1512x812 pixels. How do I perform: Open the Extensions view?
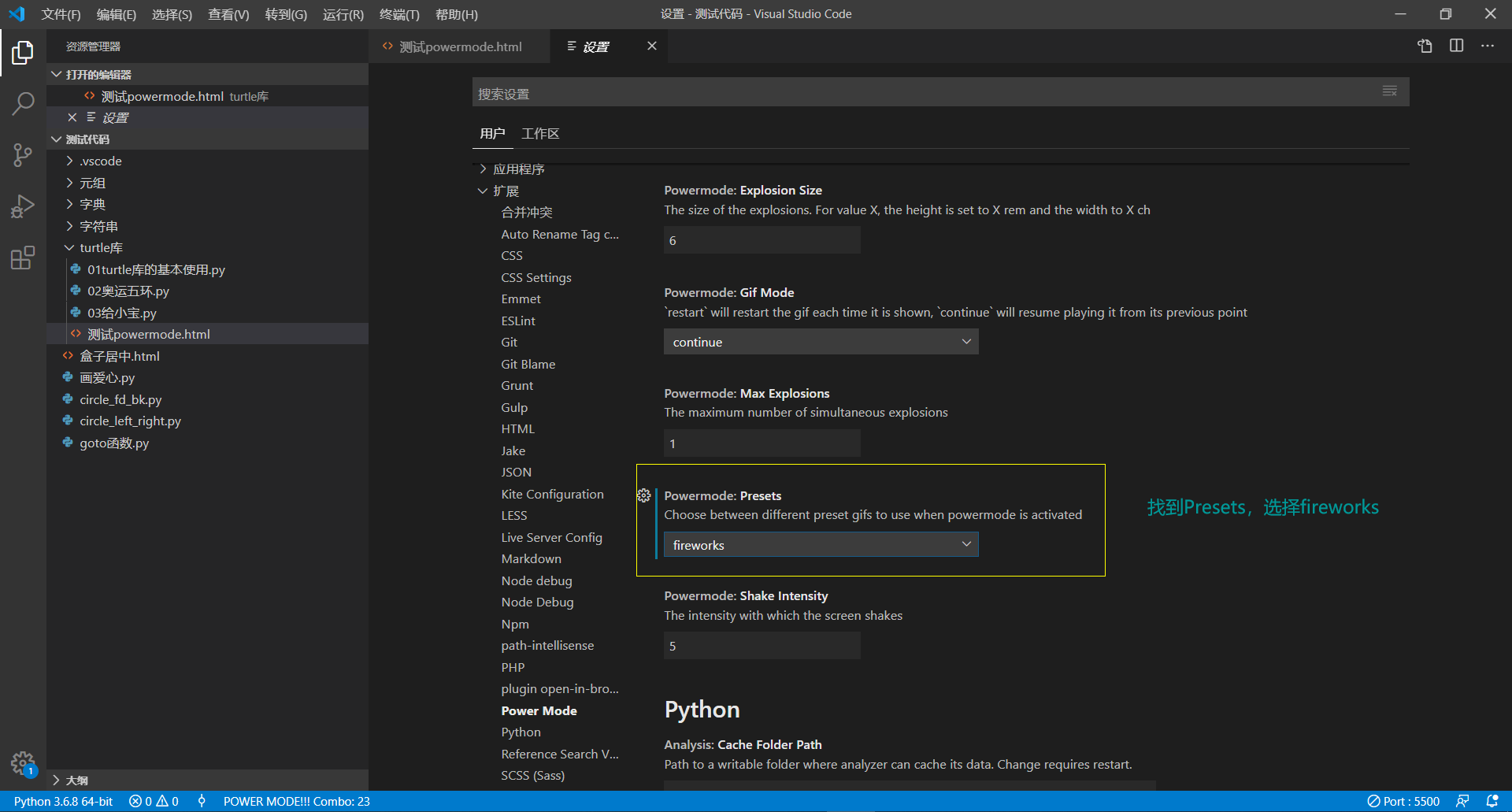tap(23, 258)
